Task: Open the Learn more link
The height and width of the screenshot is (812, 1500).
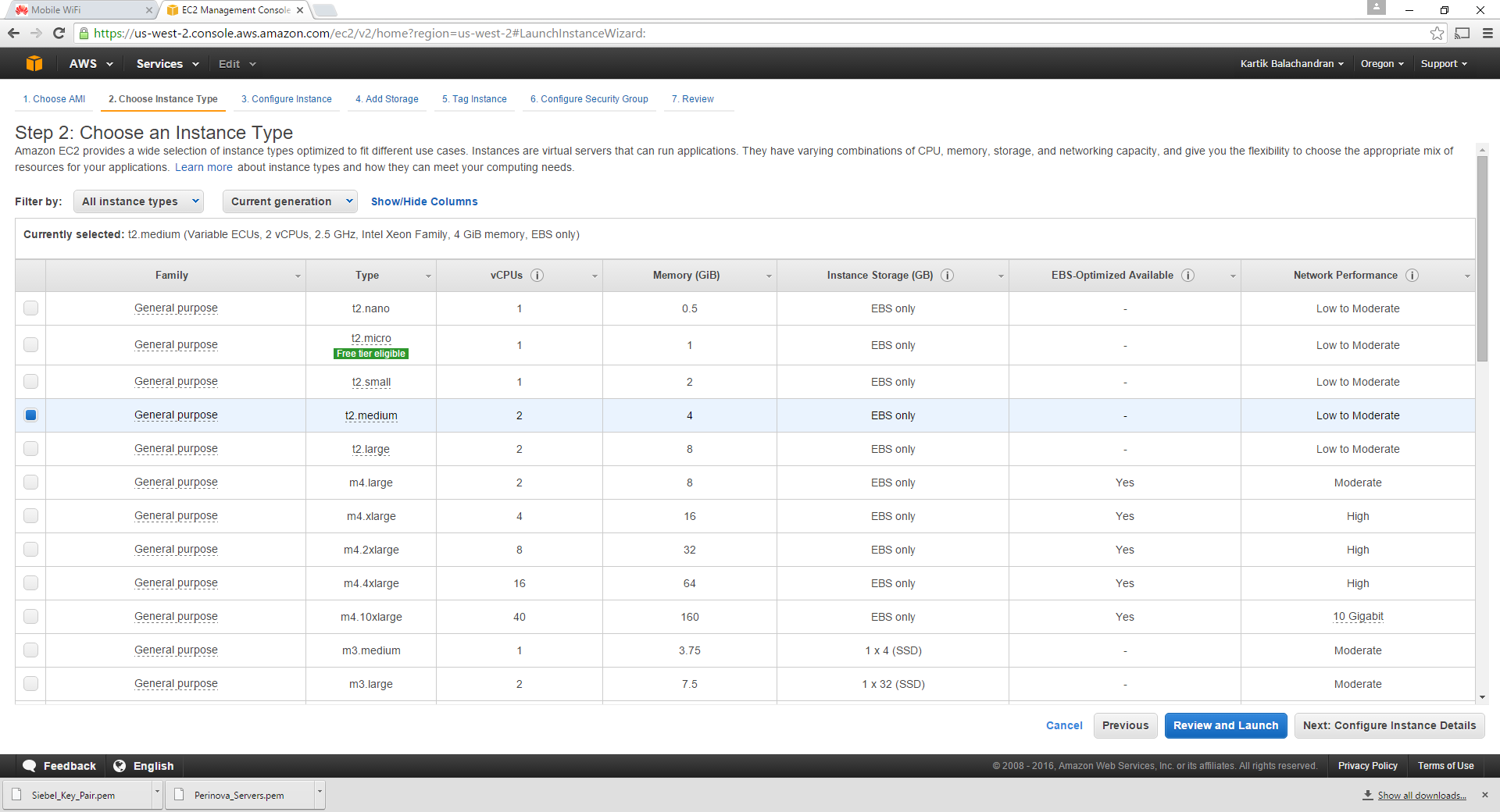Action: click(x=204, y=167)
